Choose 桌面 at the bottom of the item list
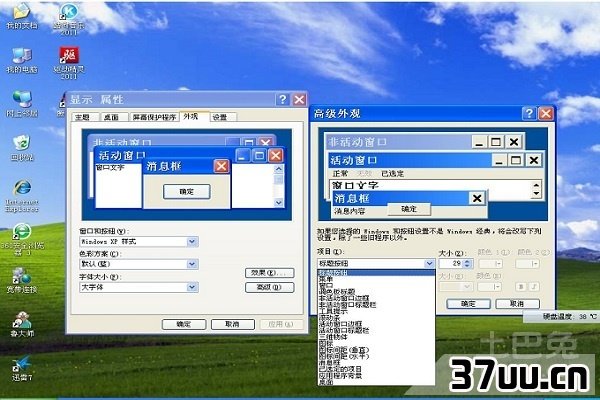Image resolution: width=600 pixels, height=400 pixels. (x=377, y=381)
